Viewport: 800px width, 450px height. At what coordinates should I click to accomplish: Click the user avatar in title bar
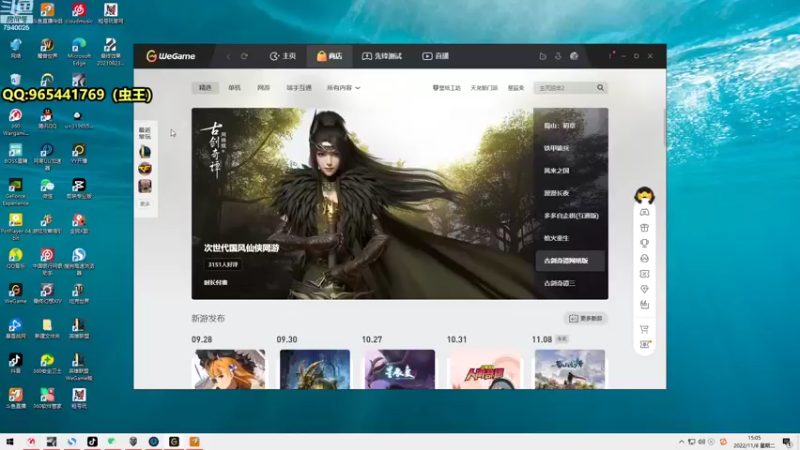coord(574,56)
